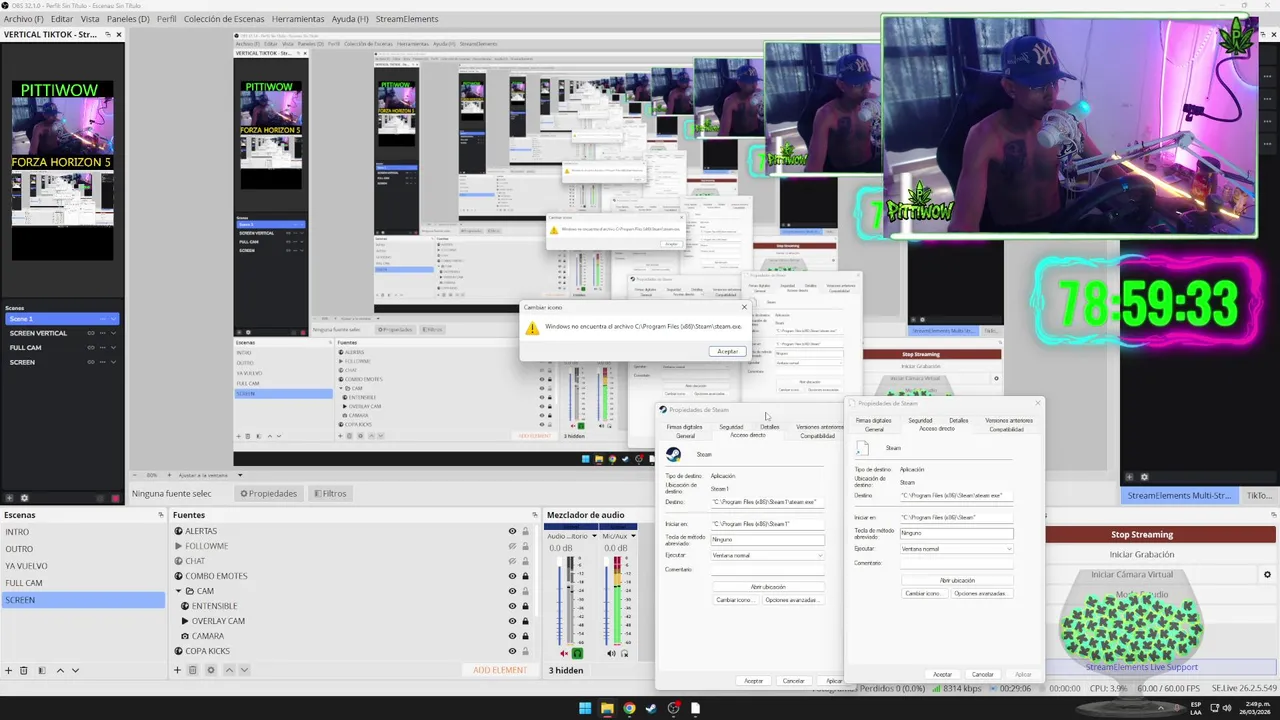Remove source using the Fuentes trash icon

coord(192,670)
